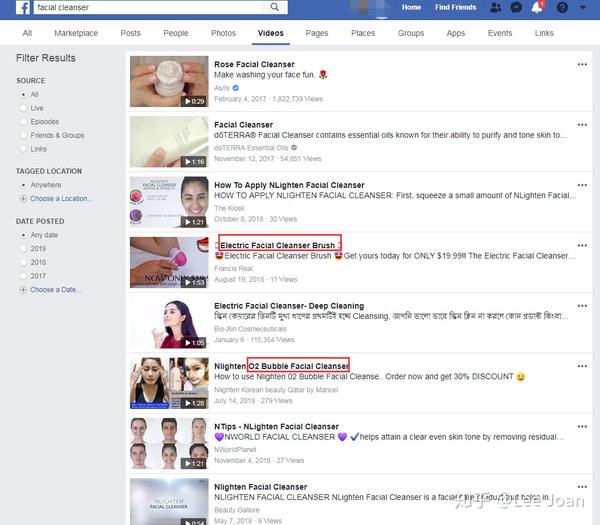Select the Links source radio button

point(23,149)
